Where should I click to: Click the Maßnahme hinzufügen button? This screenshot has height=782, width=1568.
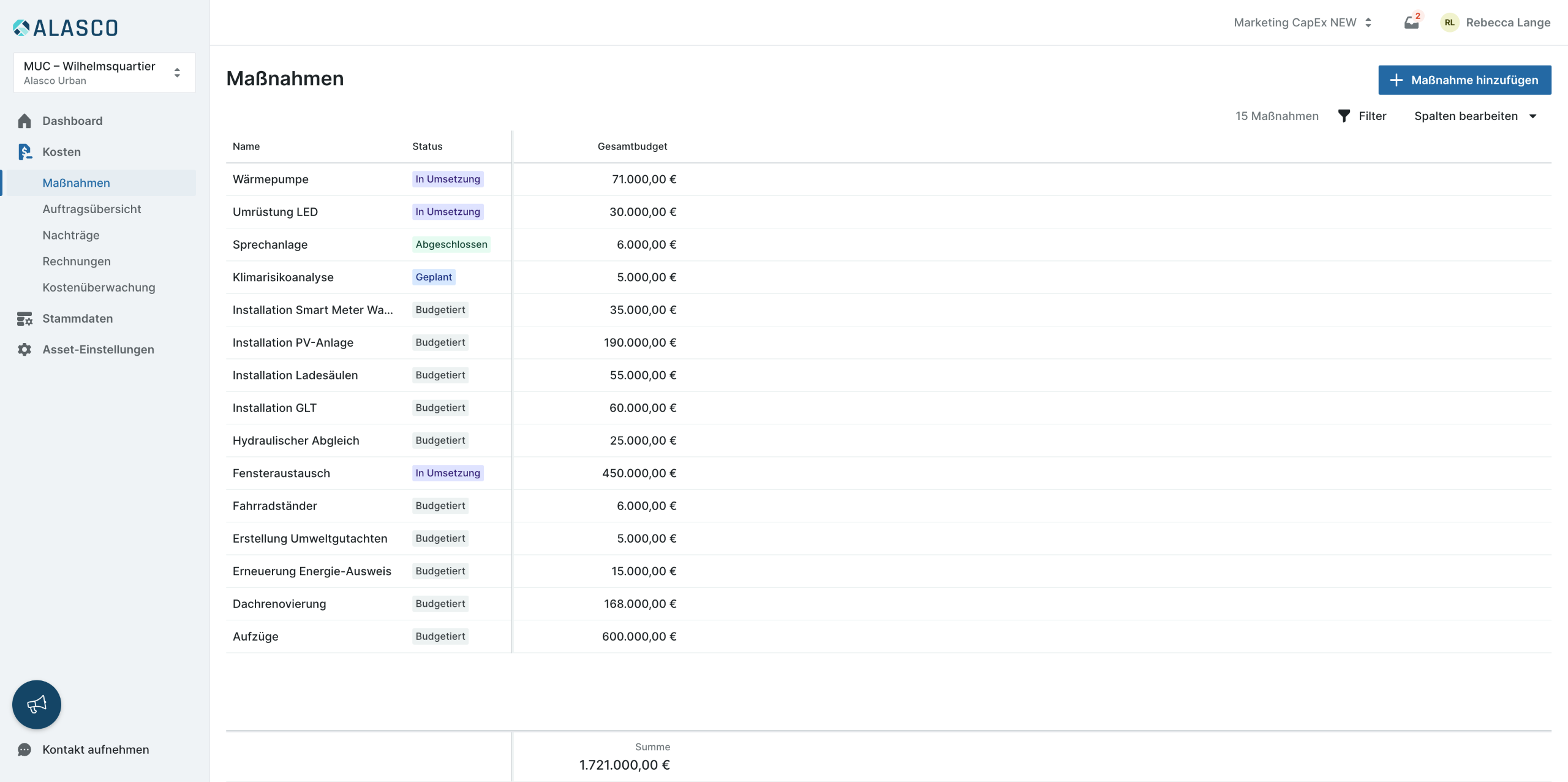coord(1464,80)
